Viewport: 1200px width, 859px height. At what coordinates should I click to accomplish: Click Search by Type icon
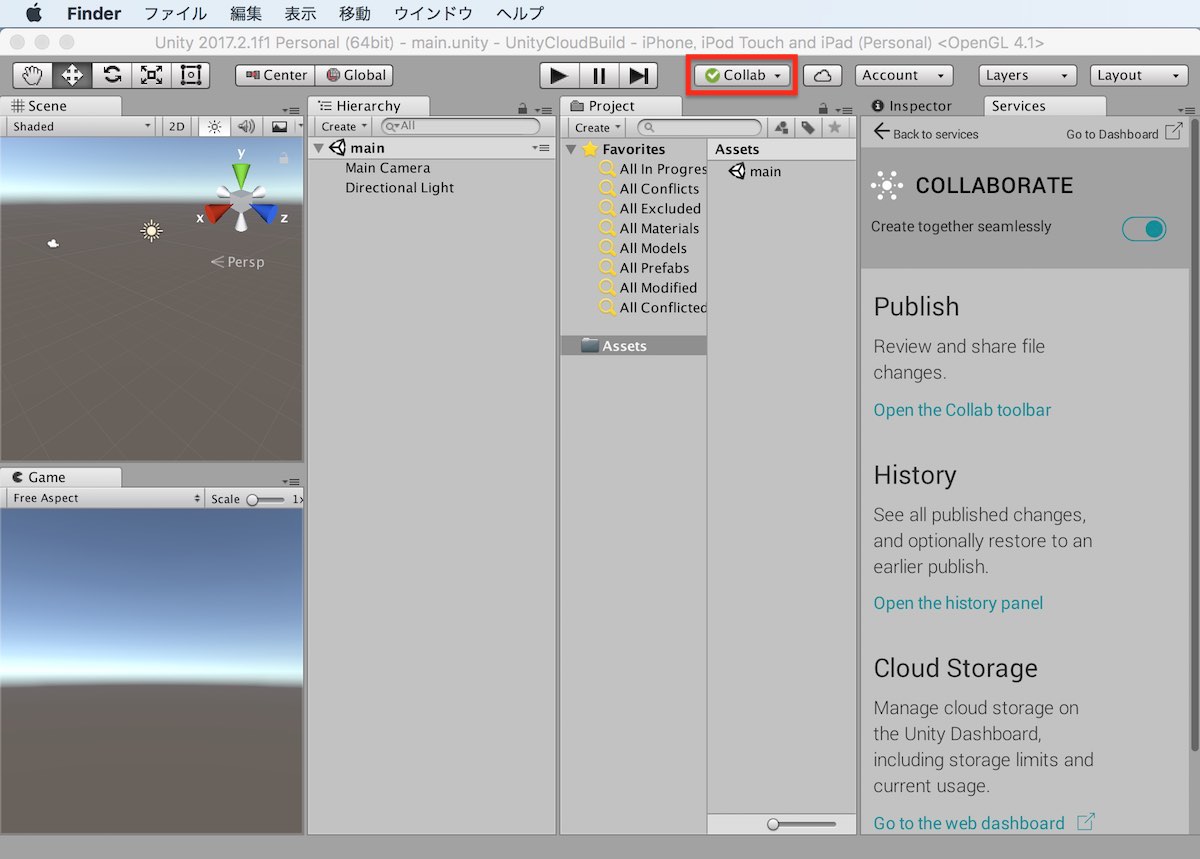[782, 127]
